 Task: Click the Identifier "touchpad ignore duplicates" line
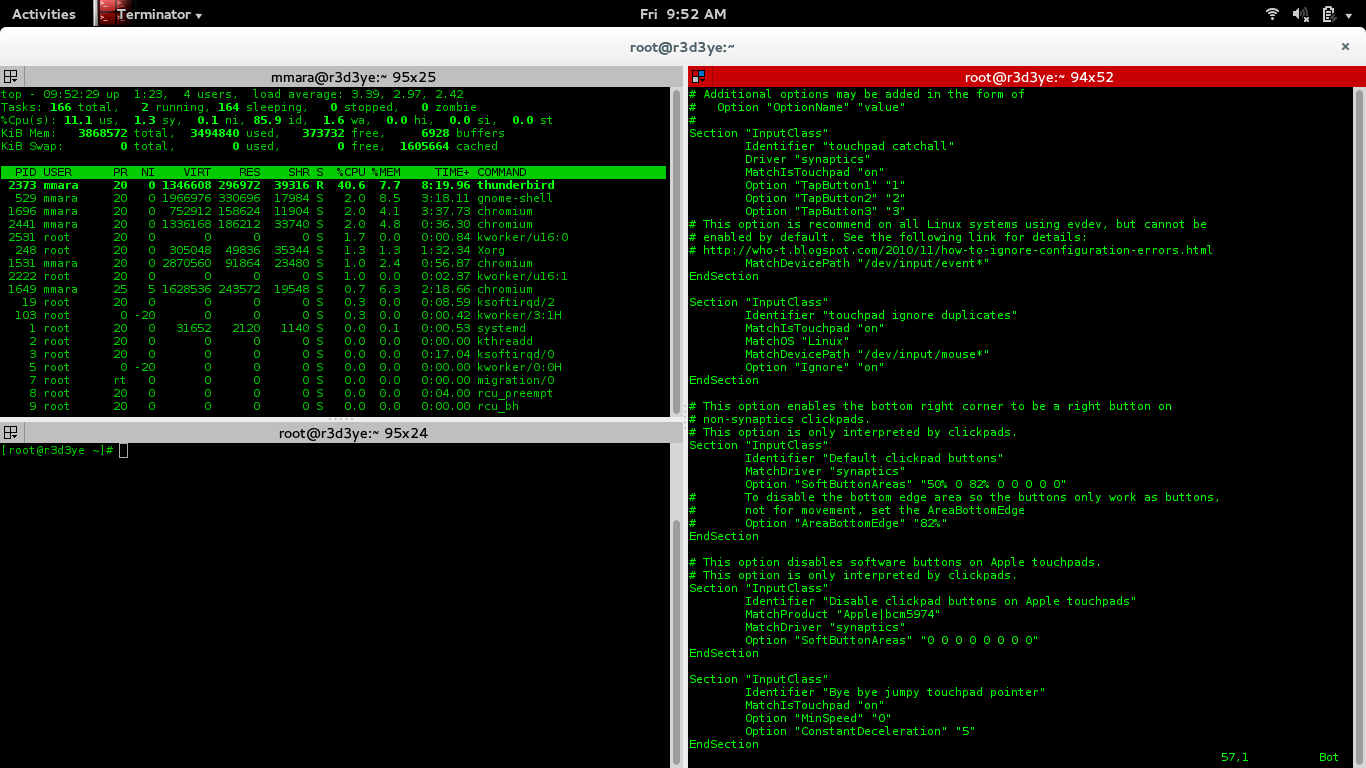pos(881,315)
